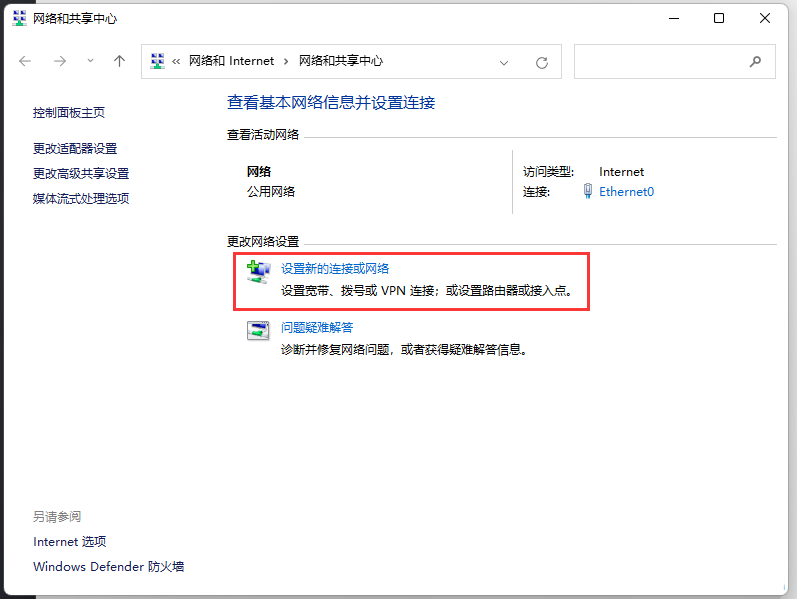797x599 pixels.
Task: Open the recent locations dropdown arrow
Action: [x=90, y=61]
